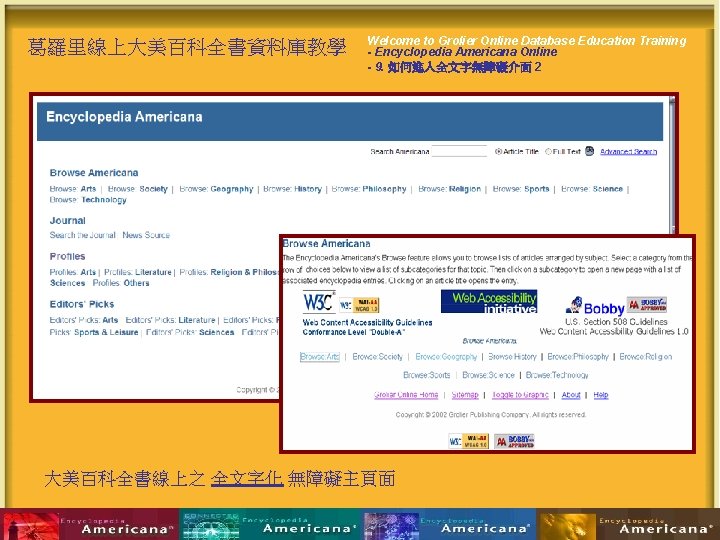Open Browse: Arts in main Browse Americana list

[x=73, y=189]
